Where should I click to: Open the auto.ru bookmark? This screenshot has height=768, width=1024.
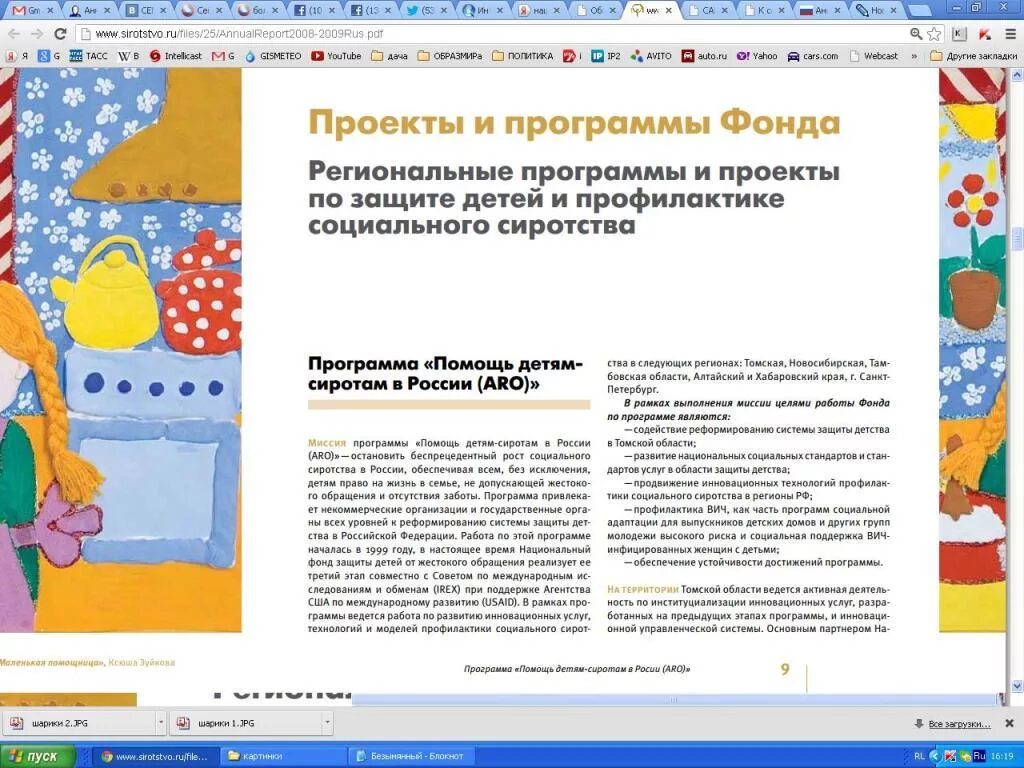704,56
